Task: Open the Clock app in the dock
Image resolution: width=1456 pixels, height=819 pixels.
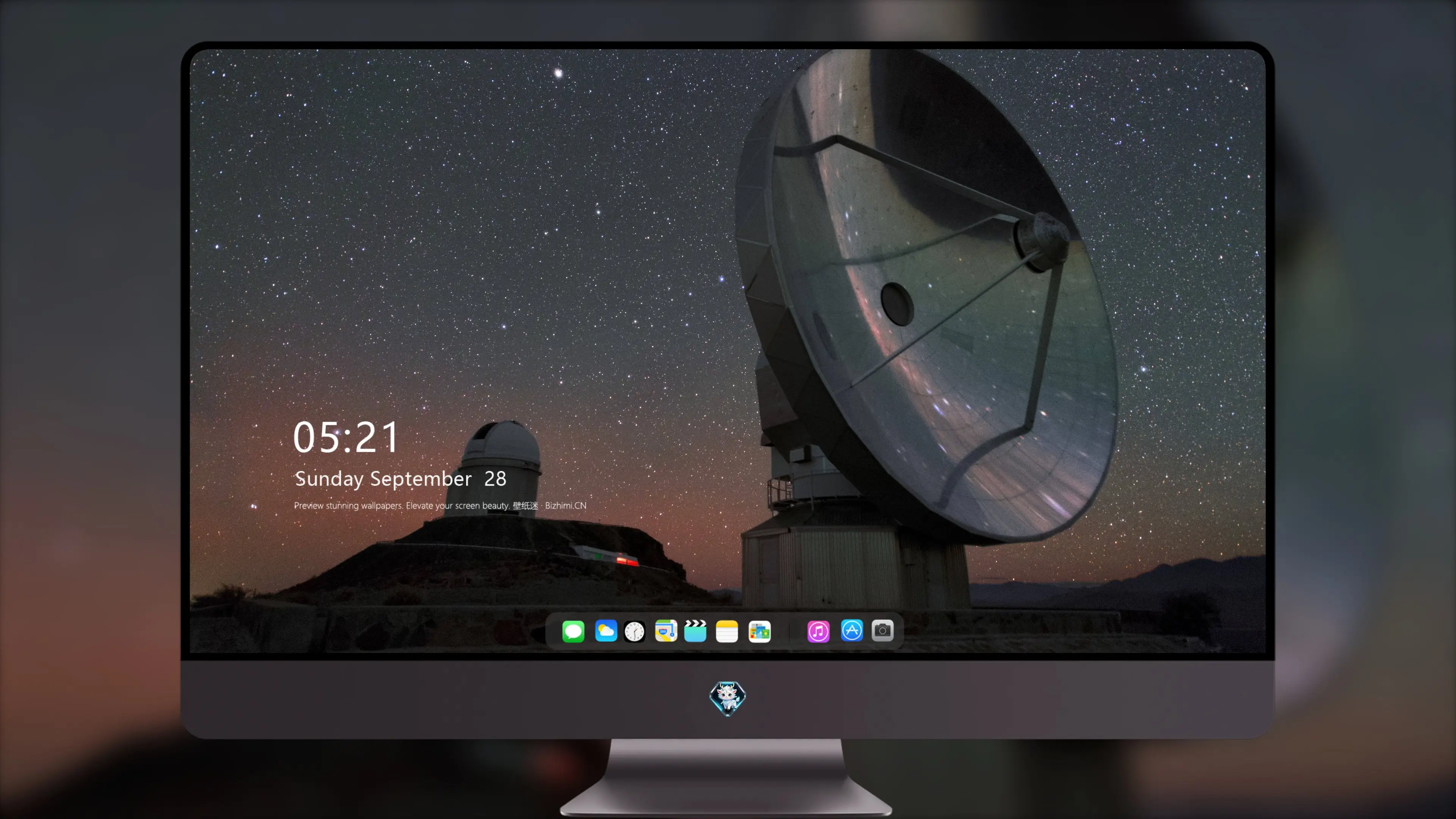Action: click(634, 631)
